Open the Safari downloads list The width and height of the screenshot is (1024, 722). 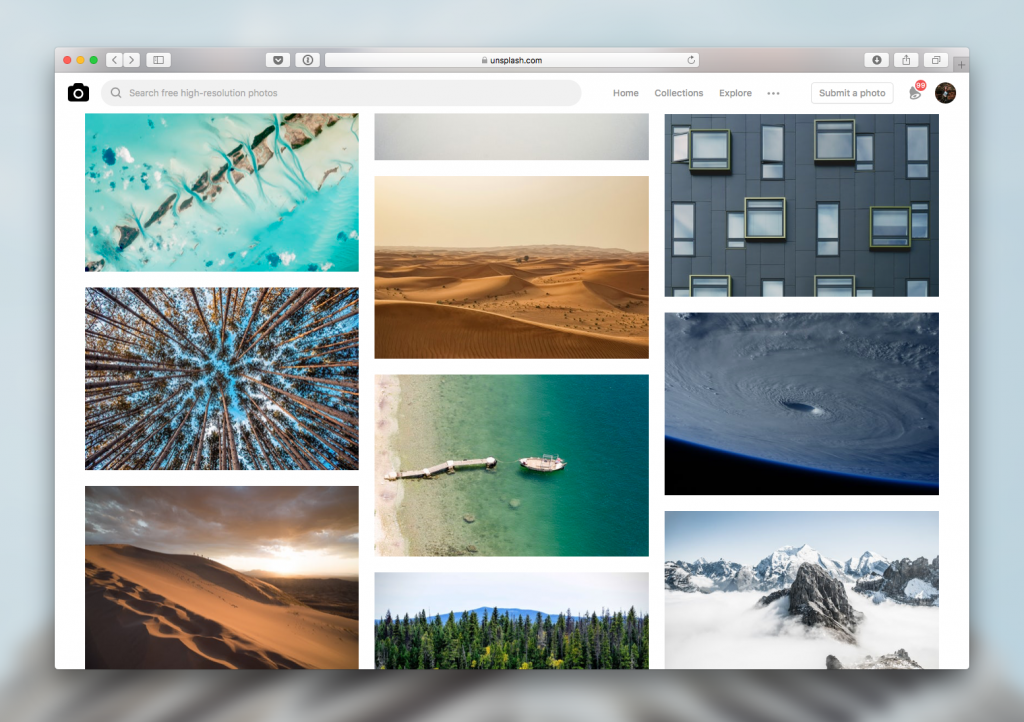[877, 60]
